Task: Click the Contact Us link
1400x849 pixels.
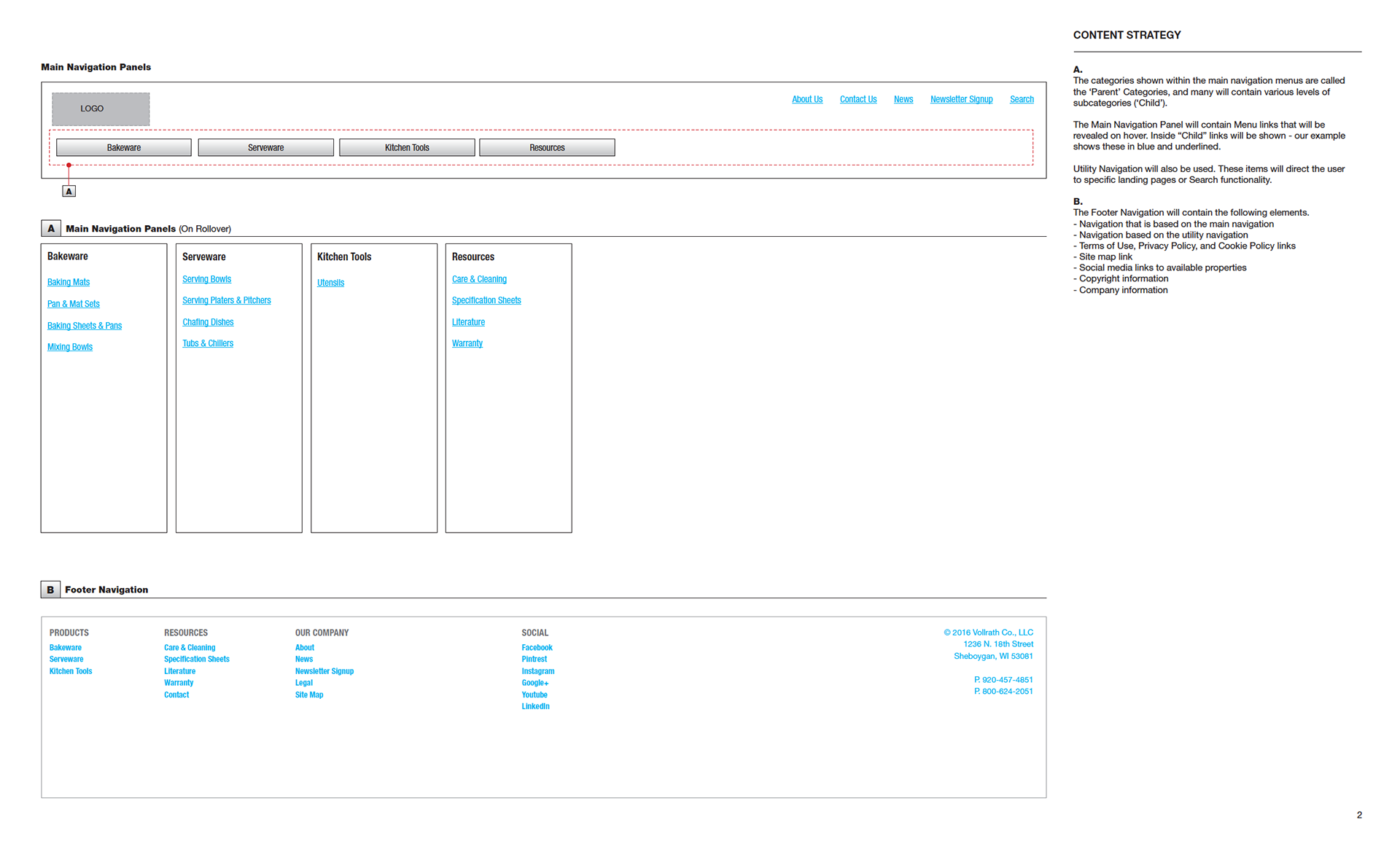Action: [x=857, y=99]
